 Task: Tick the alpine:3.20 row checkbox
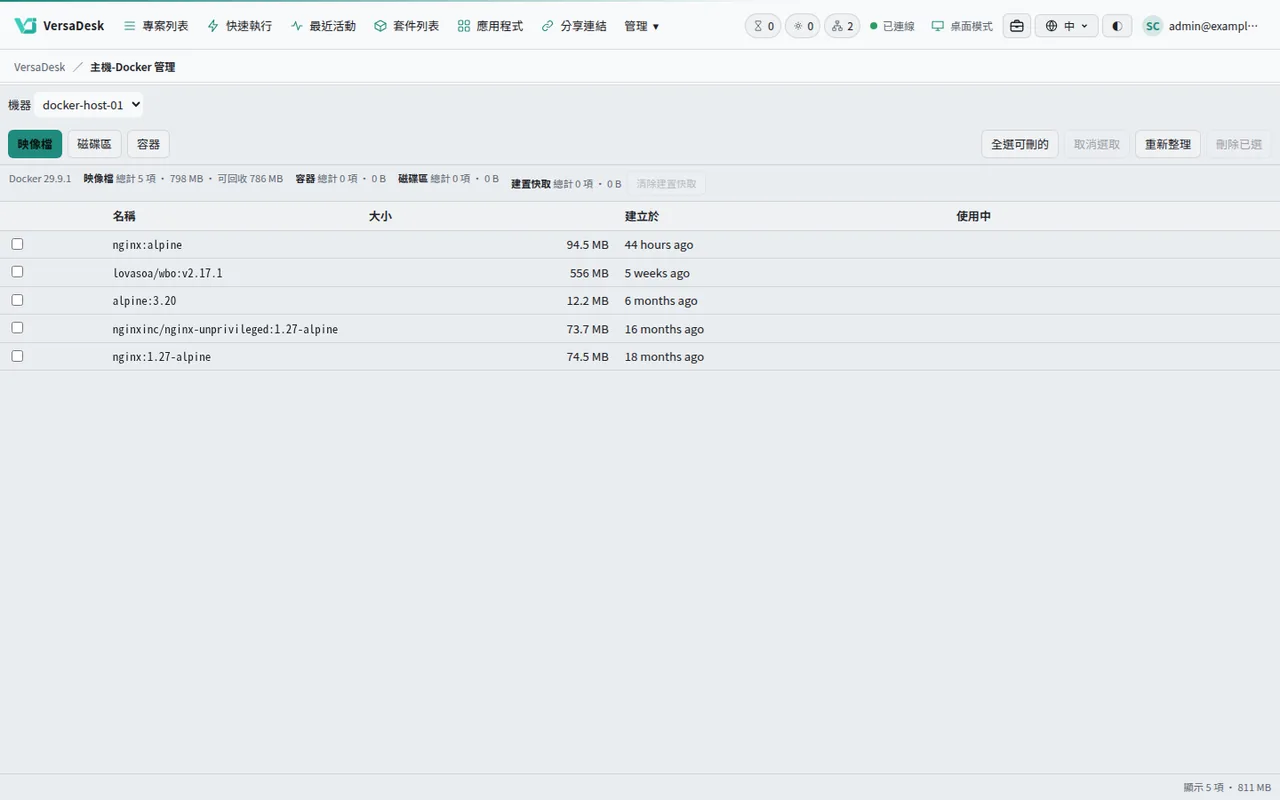[17, 300]
